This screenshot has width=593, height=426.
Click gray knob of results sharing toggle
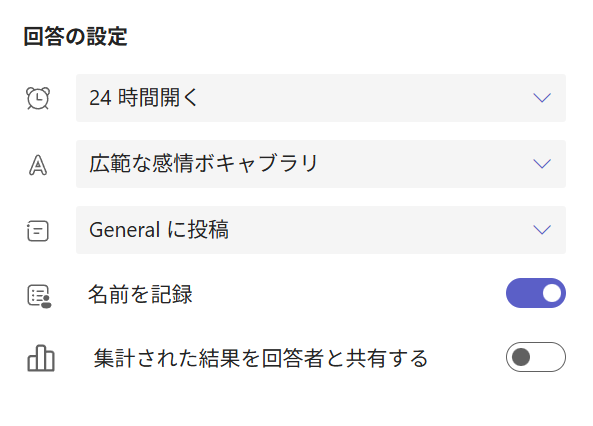click(x=521, y=357)
